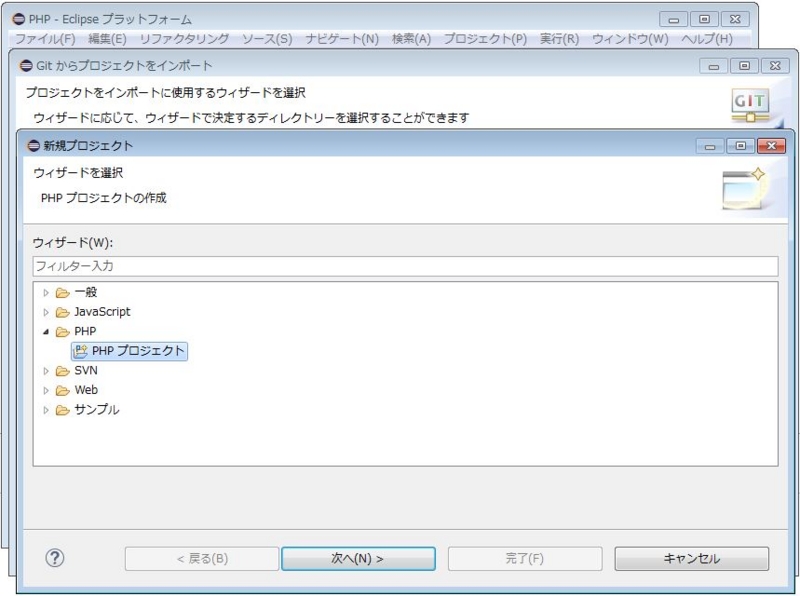
Task: Maximize the Git import dialog window
Action: 744,66
